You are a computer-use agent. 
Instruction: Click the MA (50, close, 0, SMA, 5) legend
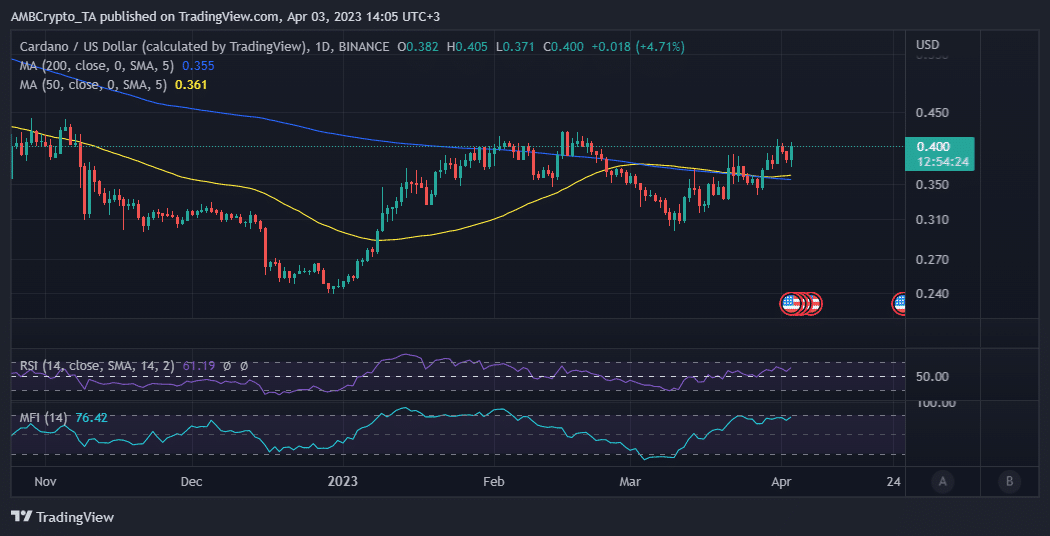94,84
